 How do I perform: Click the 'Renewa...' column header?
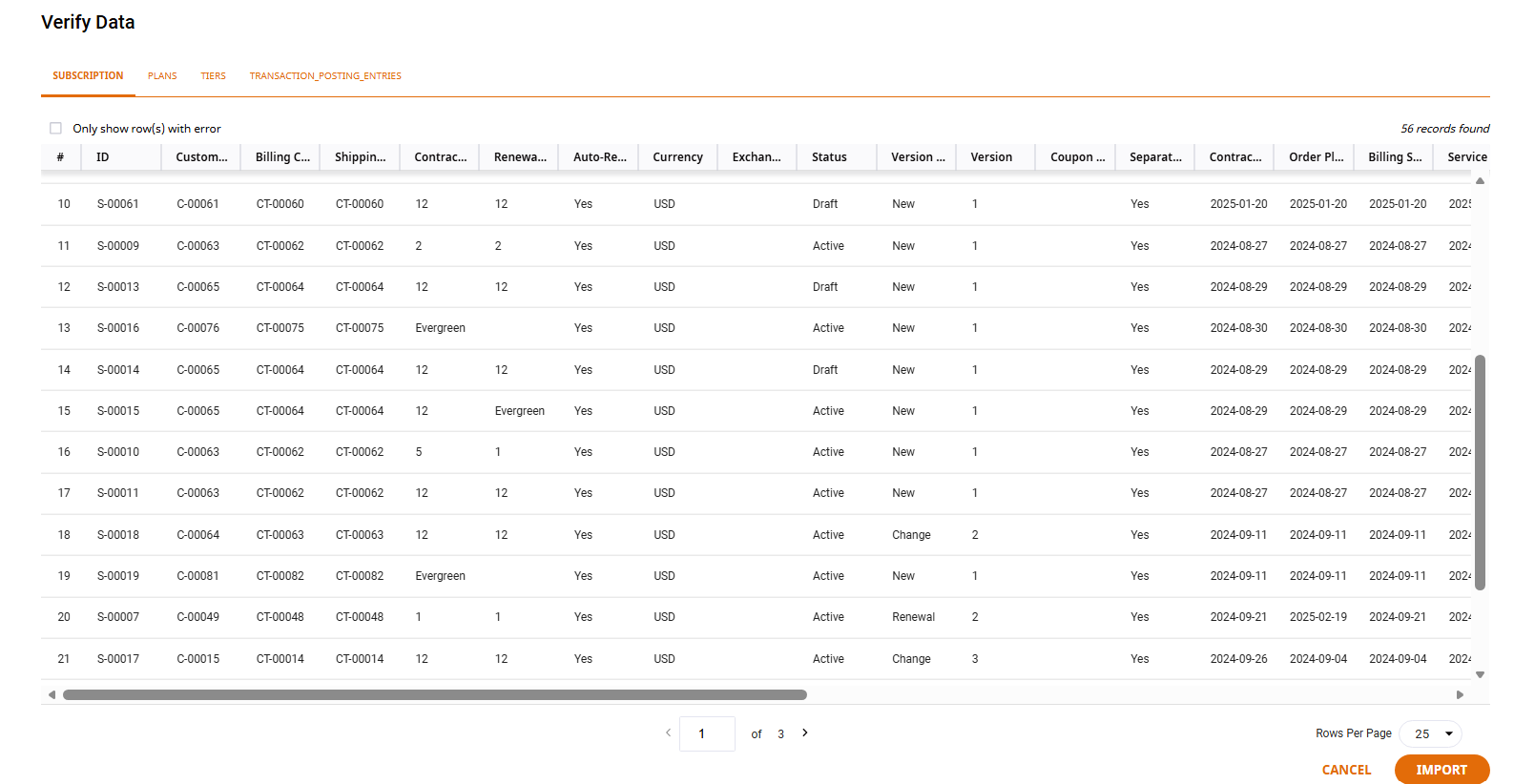pyautogui.click(x=519, y=157)
